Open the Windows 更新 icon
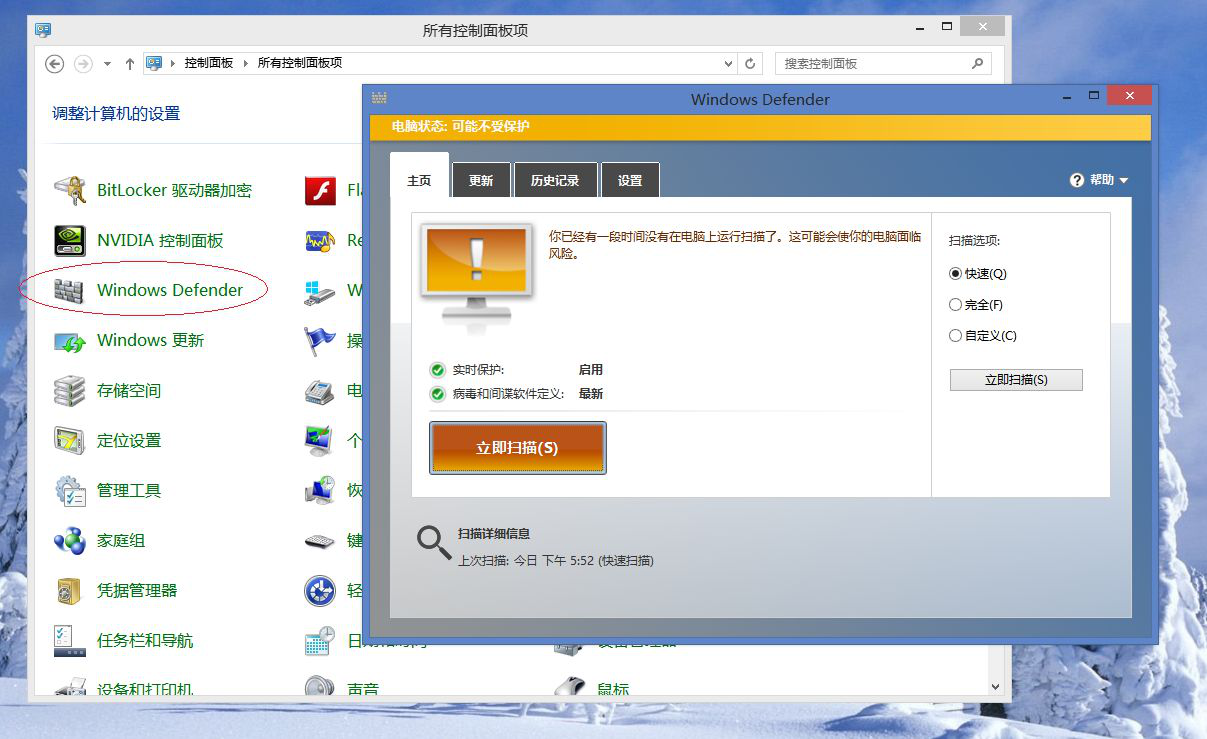Image resolution: width=1207 pixels, height=739 pixels. pos(70,341)
